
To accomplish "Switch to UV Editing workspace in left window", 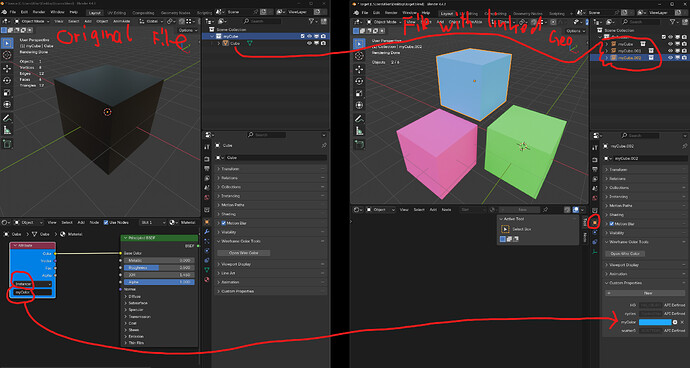I will (117, 13).
